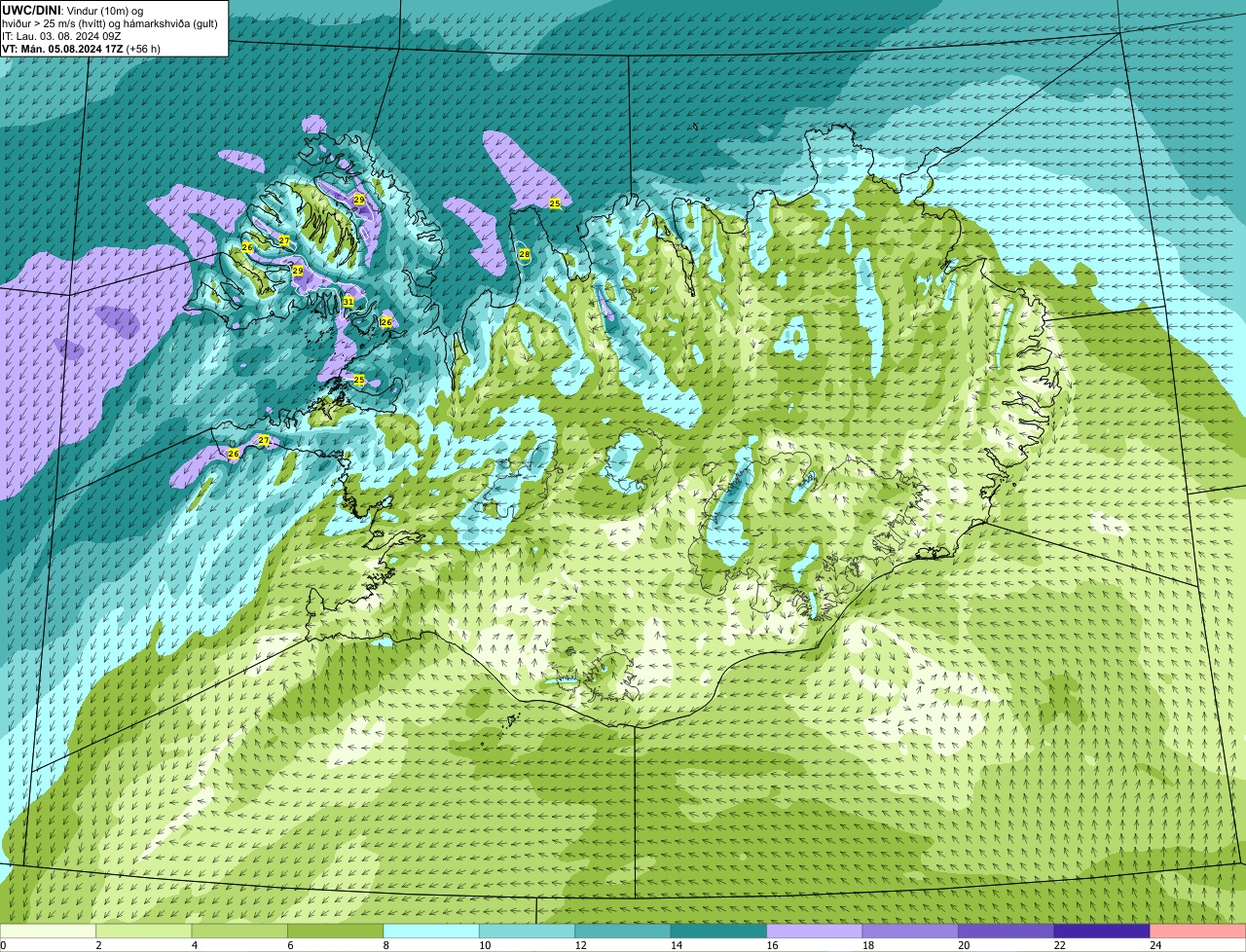
Task: Choose the 22–24 m/s dark indigo legend swatch
Action: (1102, 931)
